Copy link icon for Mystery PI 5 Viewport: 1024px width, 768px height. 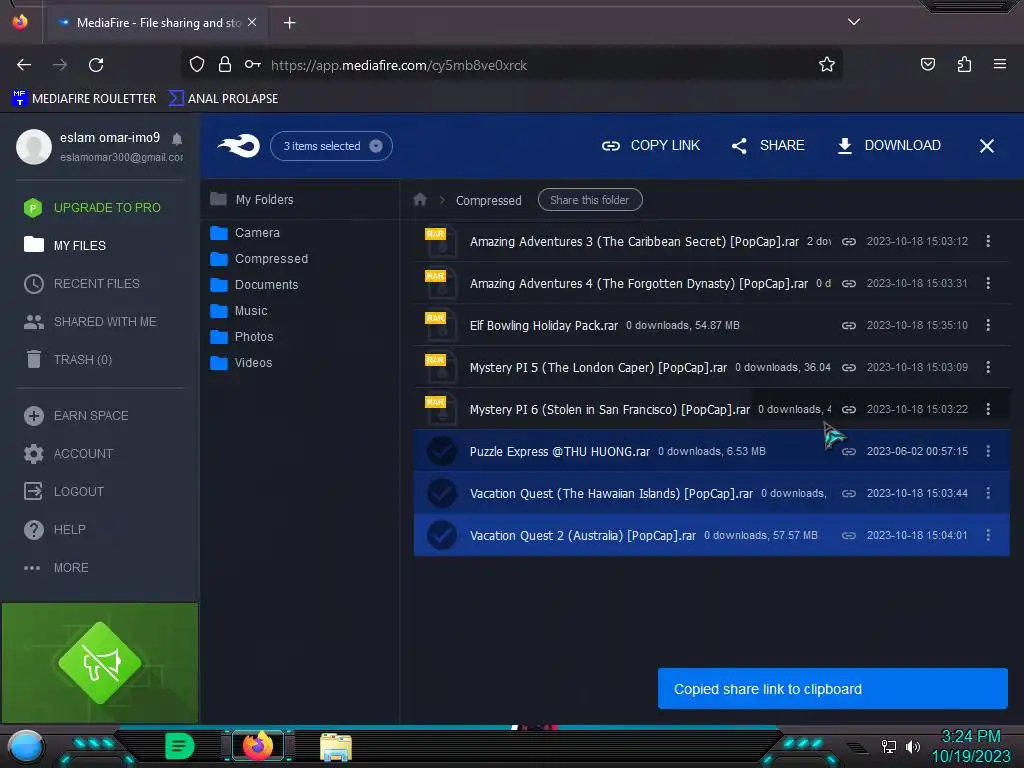[848, 368]
